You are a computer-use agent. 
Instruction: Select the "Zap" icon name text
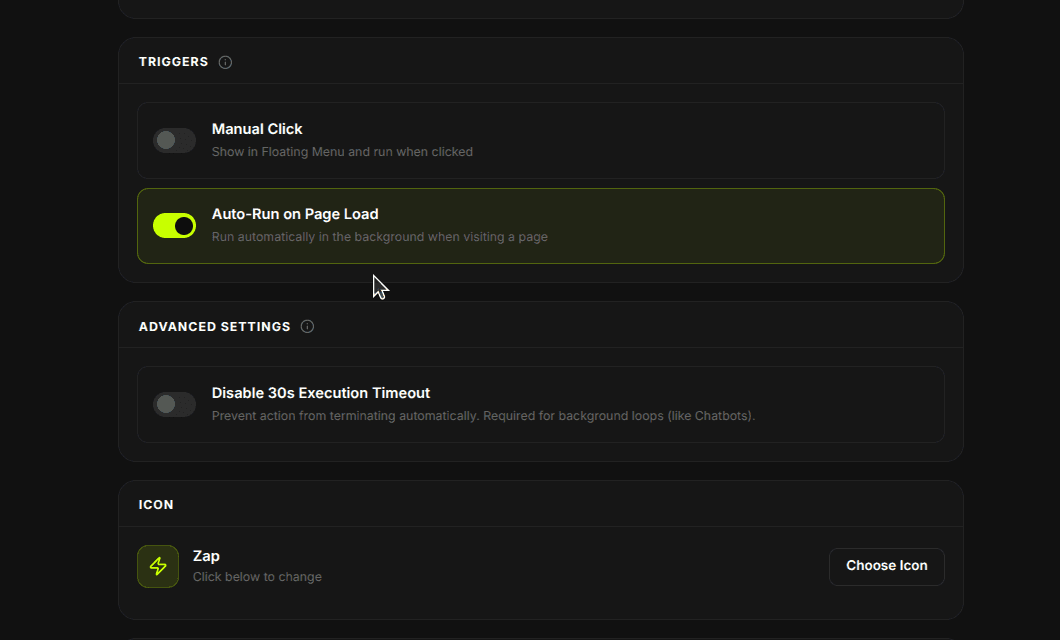[x=206, y=556]
